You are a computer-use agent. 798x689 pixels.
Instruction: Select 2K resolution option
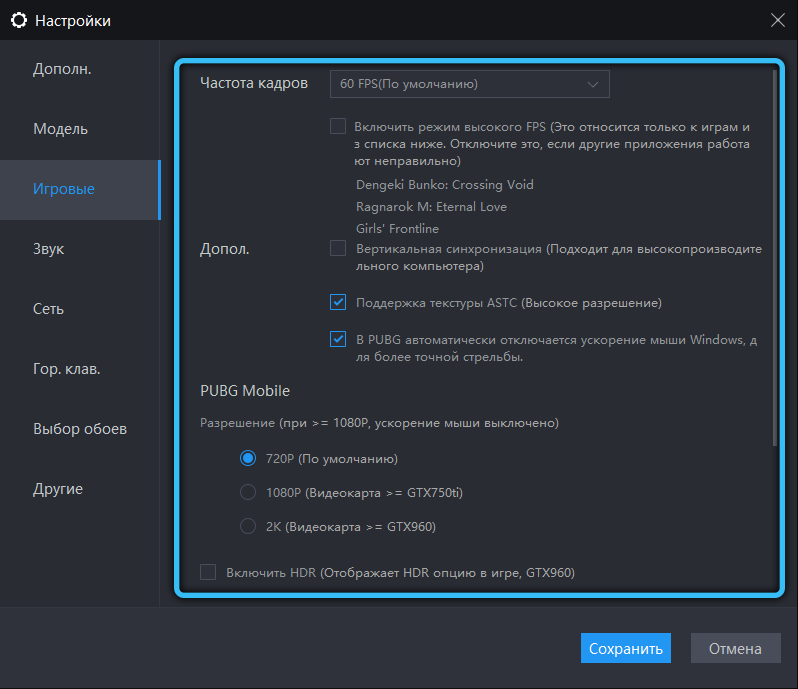248,526
